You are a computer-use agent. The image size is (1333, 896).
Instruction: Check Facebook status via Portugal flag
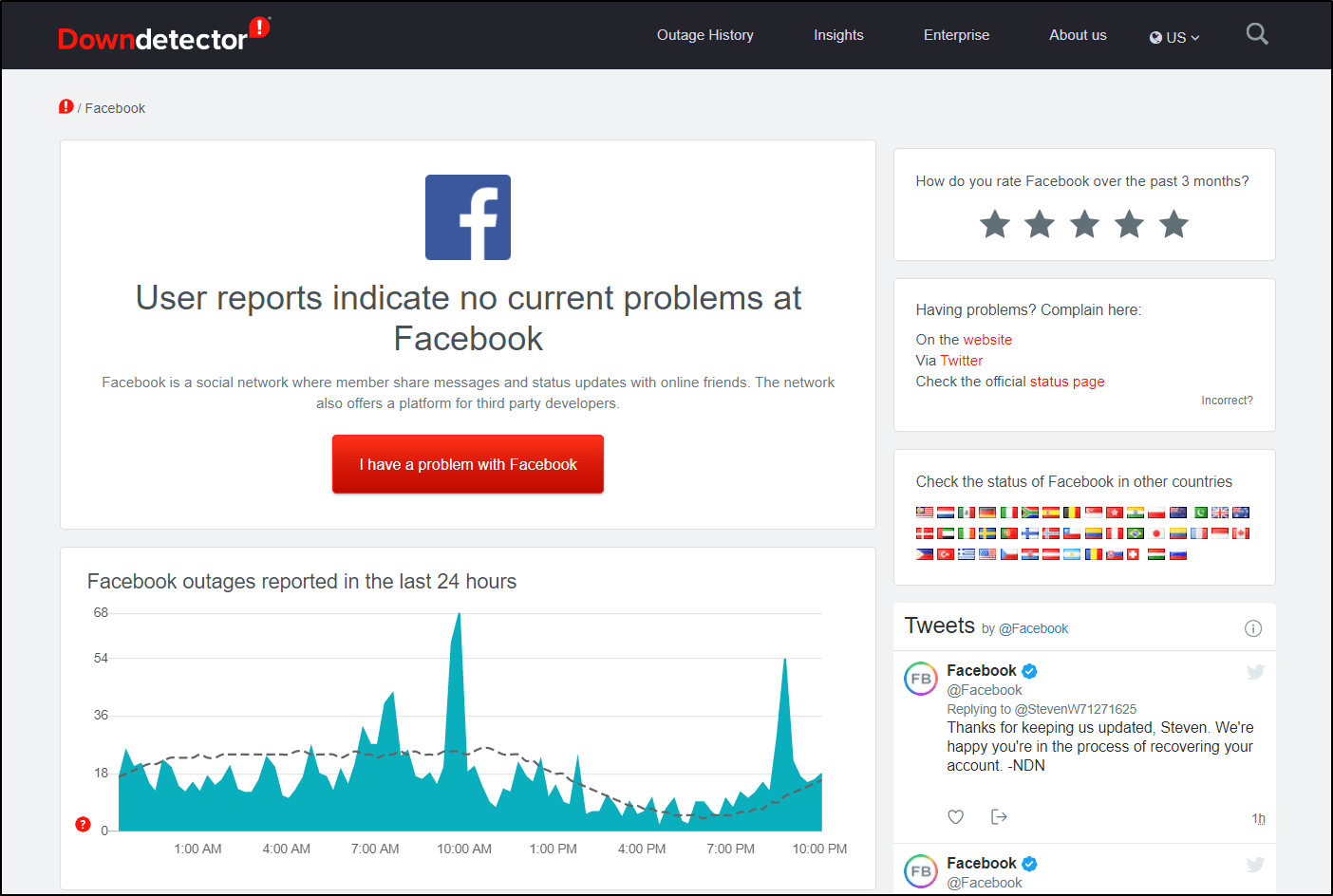(x=1009, y=533)
